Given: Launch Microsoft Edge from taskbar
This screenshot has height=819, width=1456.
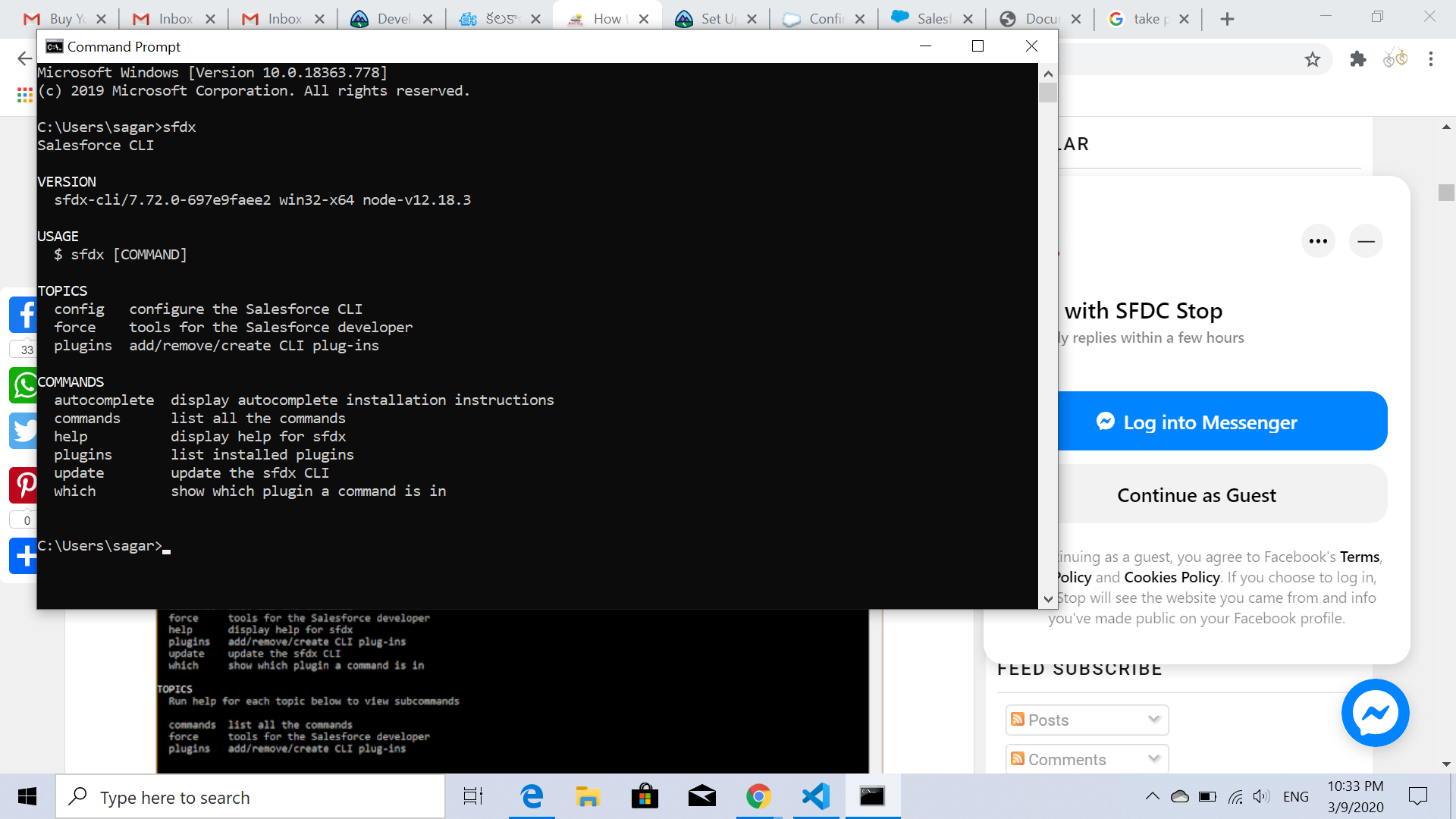Looking at the screenshot, I should [532, 796].
